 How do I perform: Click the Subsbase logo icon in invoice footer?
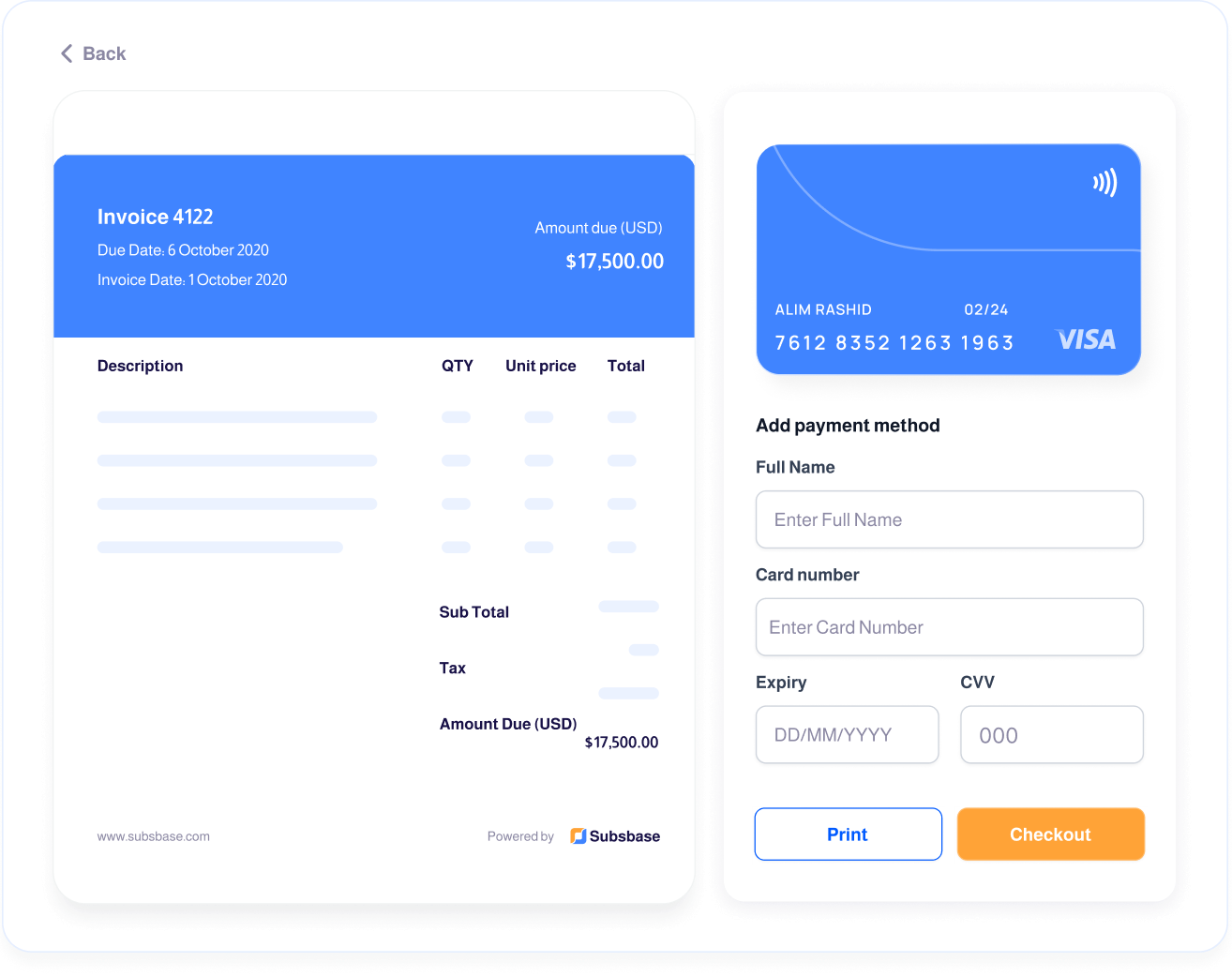[x=578, y=835]
